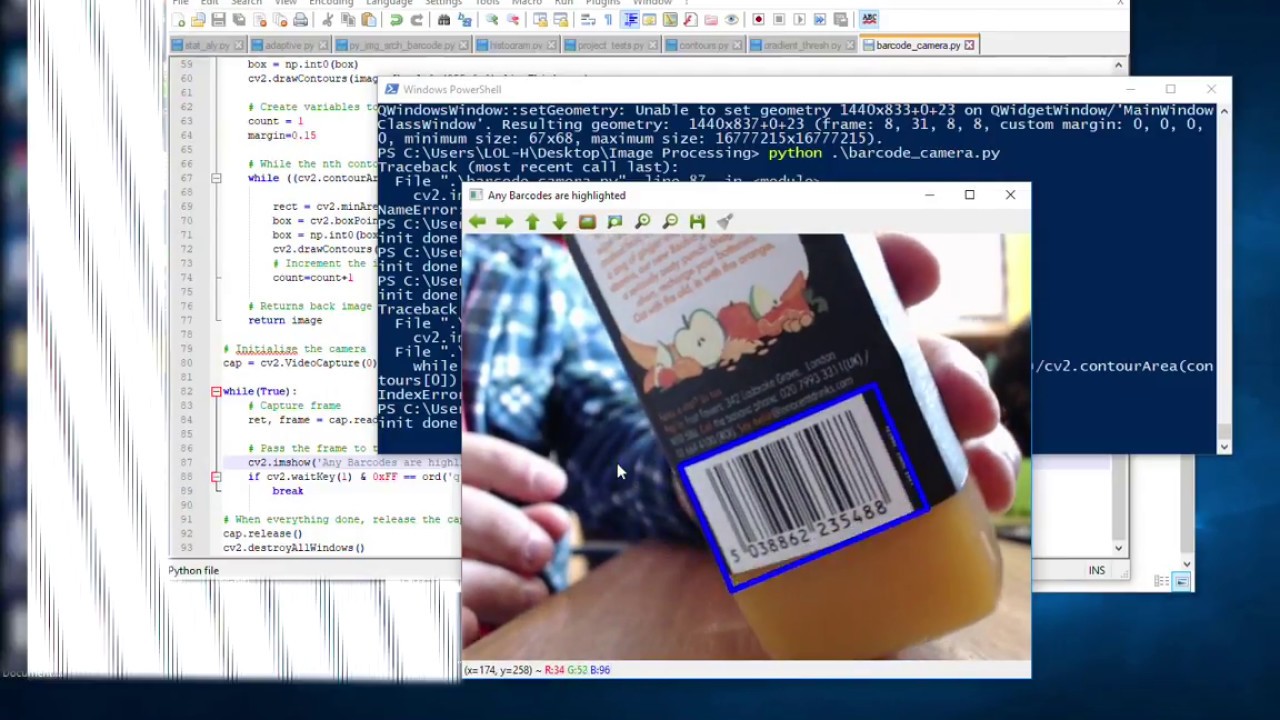Maximize the Windows PowerShell window
Screen dimensions: 1280x720
point(1170,89)
